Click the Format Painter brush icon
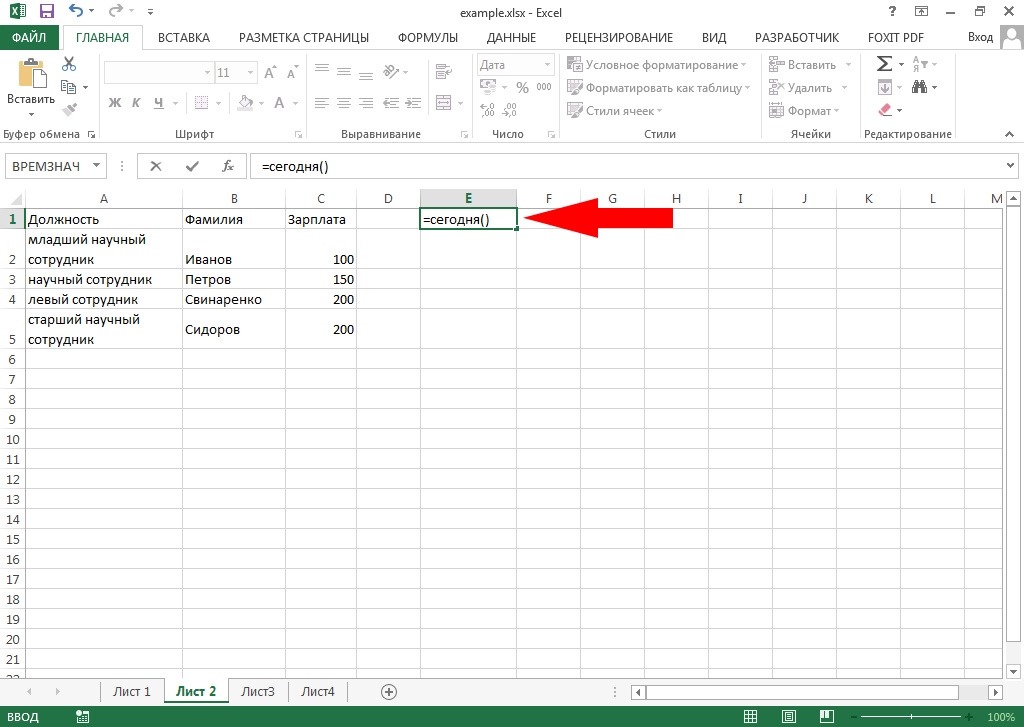The height and width of the screenshot is (727, 1024). coord(69,109)
